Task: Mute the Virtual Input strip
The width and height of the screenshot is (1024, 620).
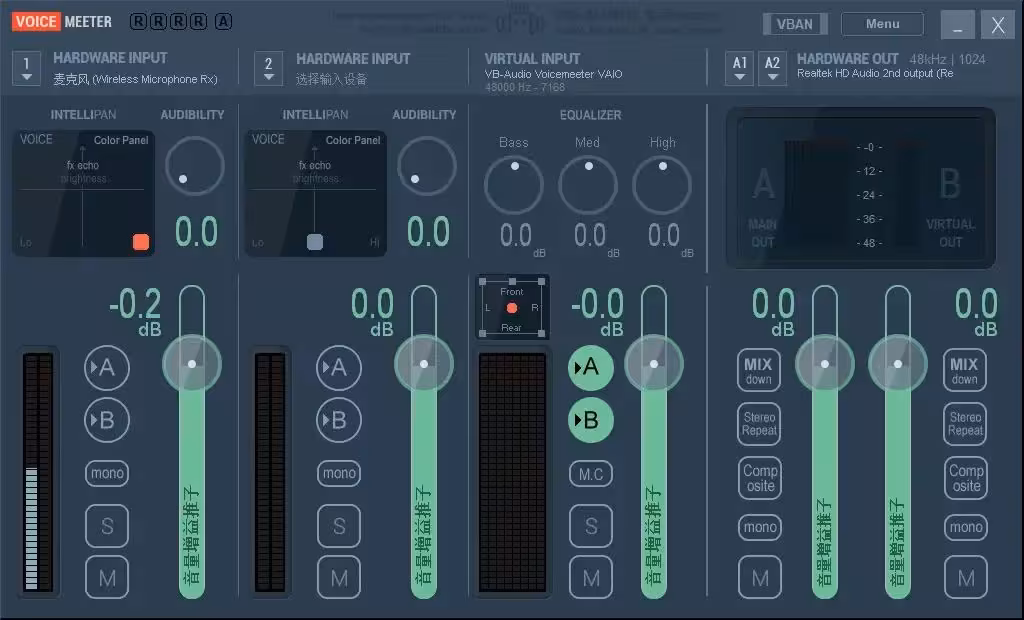Action: [591, 578]
